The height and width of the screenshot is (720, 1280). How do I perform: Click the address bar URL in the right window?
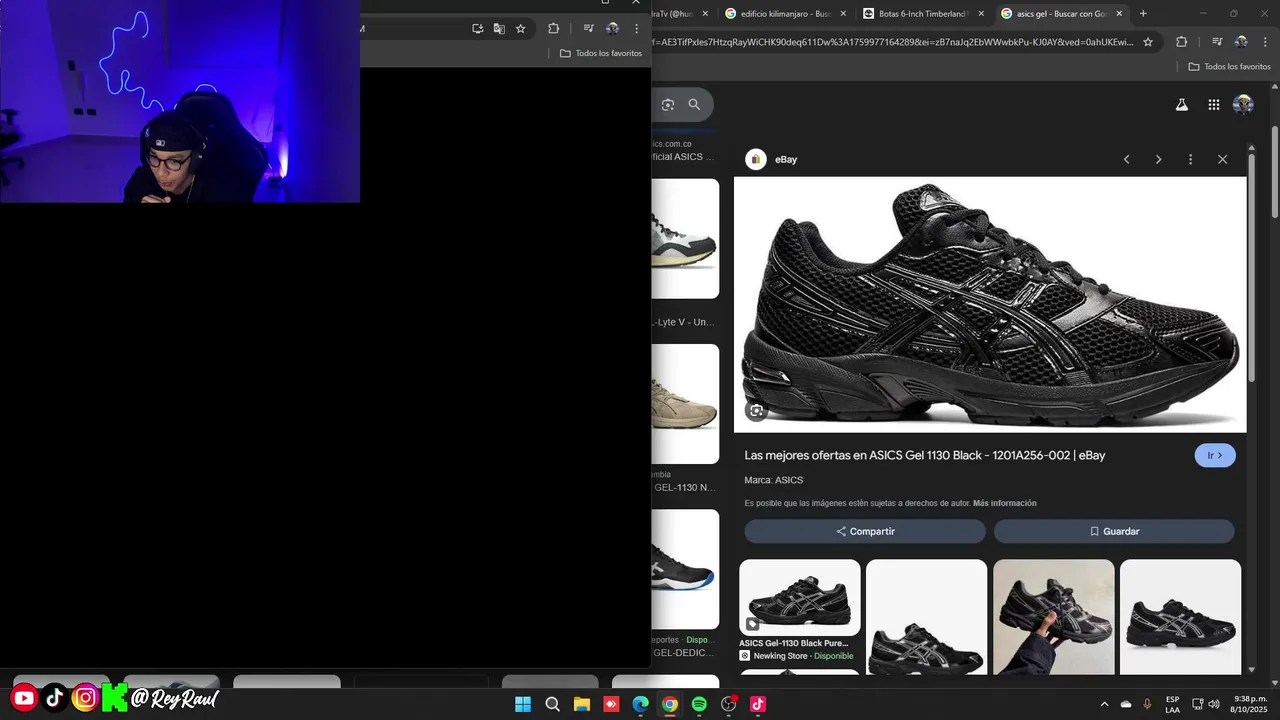pos(892,42)
